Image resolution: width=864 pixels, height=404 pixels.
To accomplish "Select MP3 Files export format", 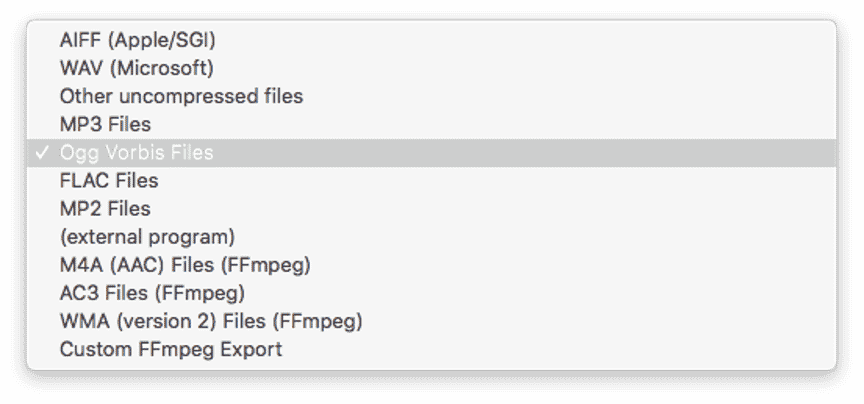I will 105,125.
